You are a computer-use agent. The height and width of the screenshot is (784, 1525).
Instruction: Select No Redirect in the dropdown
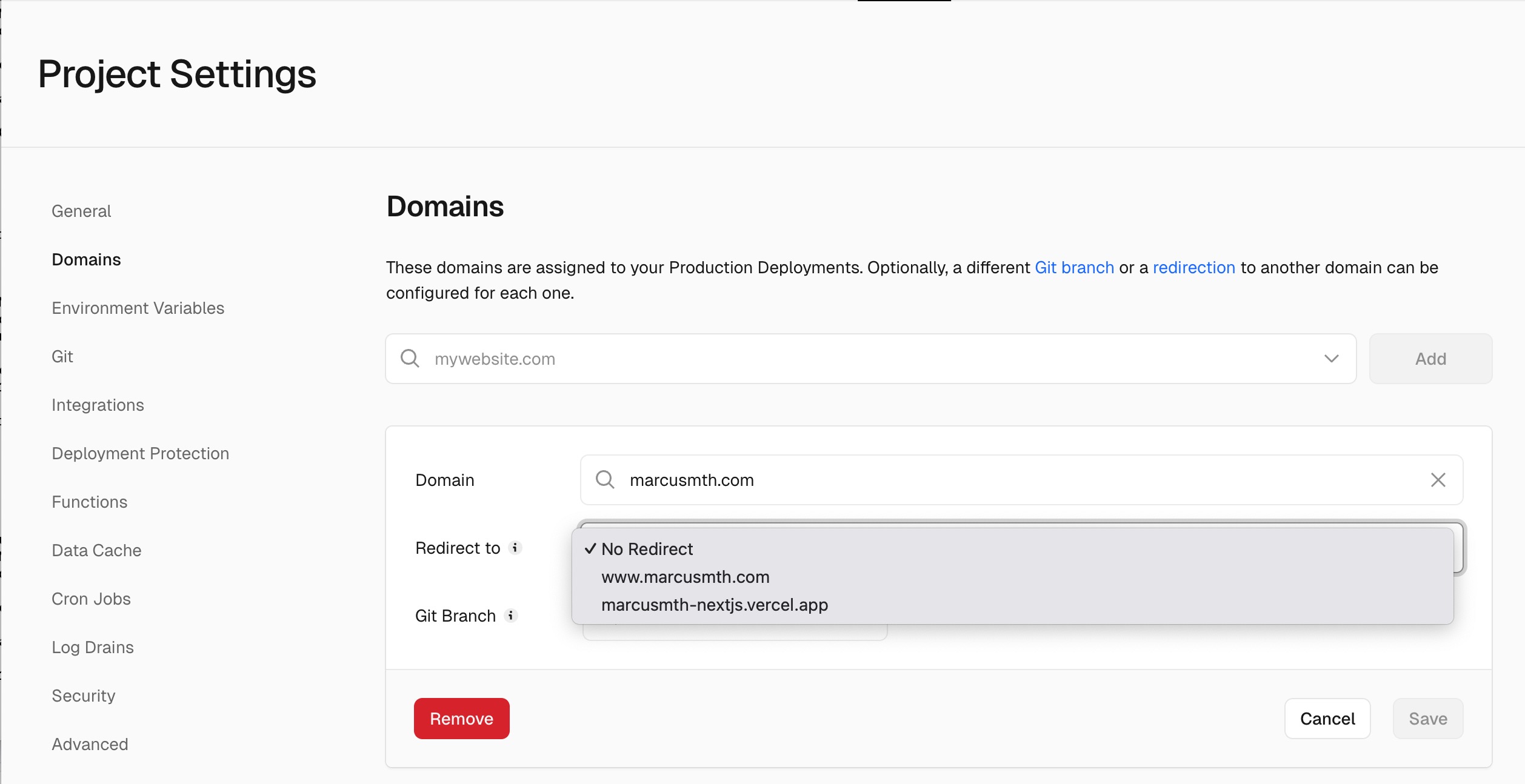pos(646,549)
